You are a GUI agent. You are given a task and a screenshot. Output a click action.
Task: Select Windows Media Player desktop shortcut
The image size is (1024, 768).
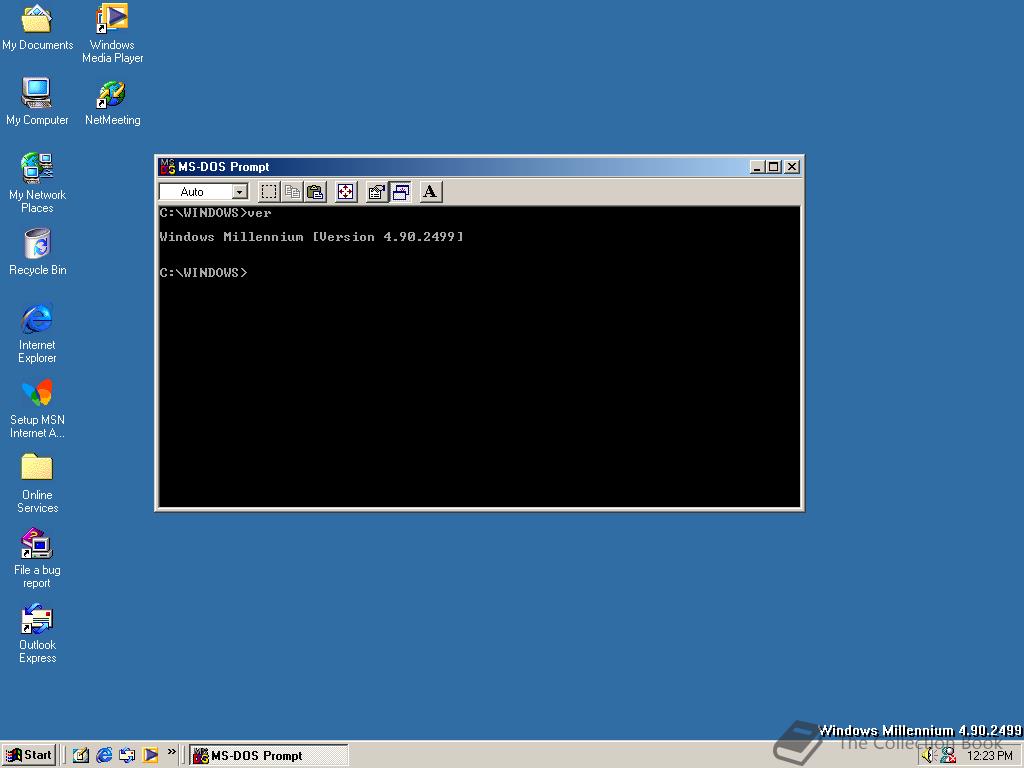pyautogui.click(x=112, y=33)
